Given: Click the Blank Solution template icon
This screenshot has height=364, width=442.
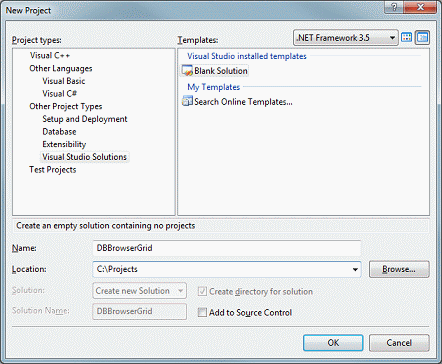Looking at the screenshot, I should coord(187,71).
